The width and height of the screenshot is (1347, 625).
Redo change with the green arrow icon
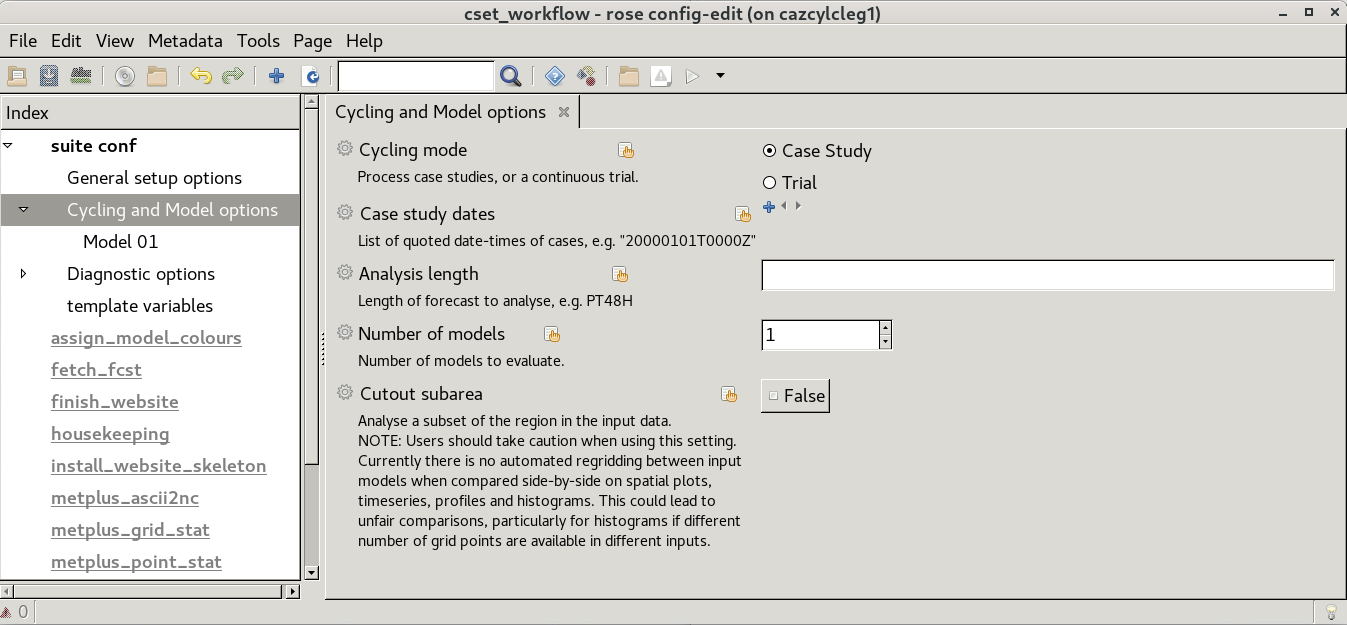[x=233, y=76]
